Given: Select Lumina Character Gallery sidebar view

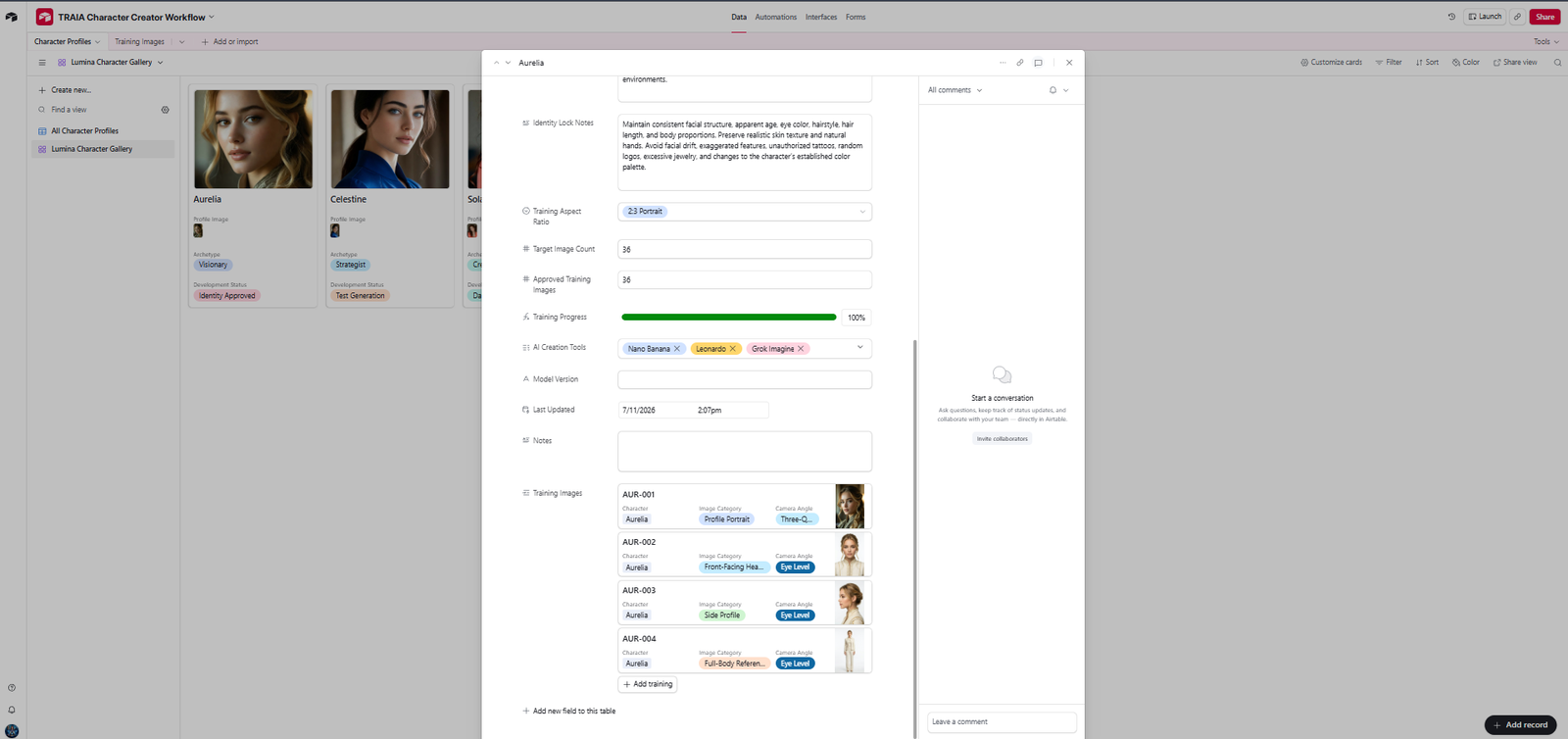Looking at the screenshot, I should pos(102,149).
